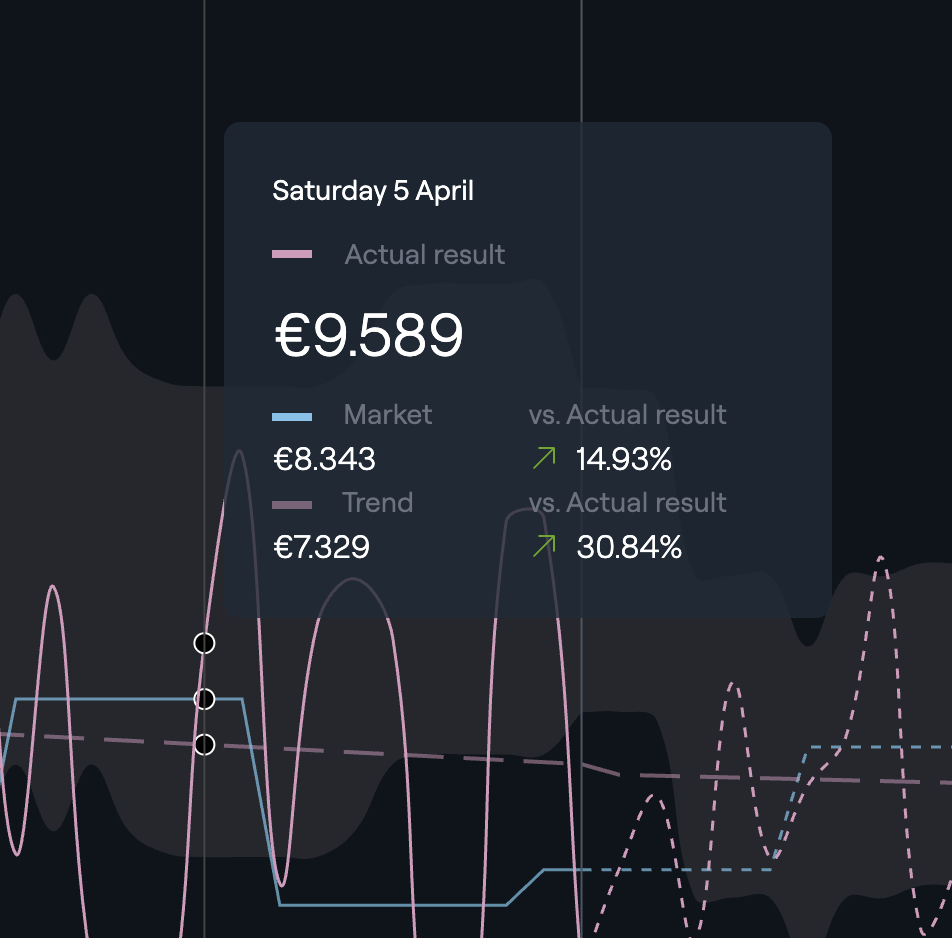Click the Market legend label
Image resolution: width=952 pixels, height=938 pixels.
[x=388, y=415]
